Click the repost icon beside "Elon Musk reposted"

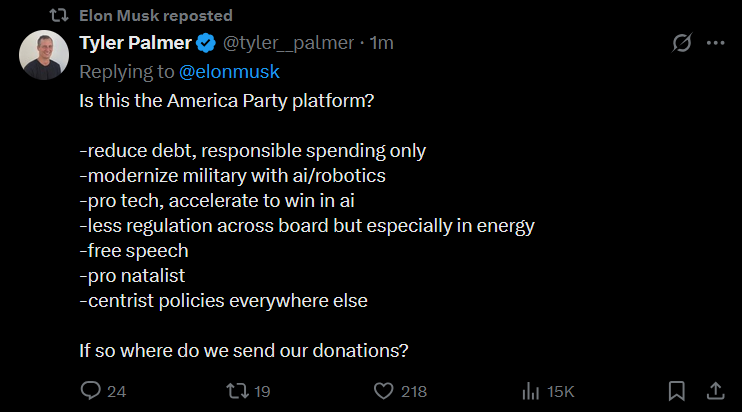(x=59, y=16)
